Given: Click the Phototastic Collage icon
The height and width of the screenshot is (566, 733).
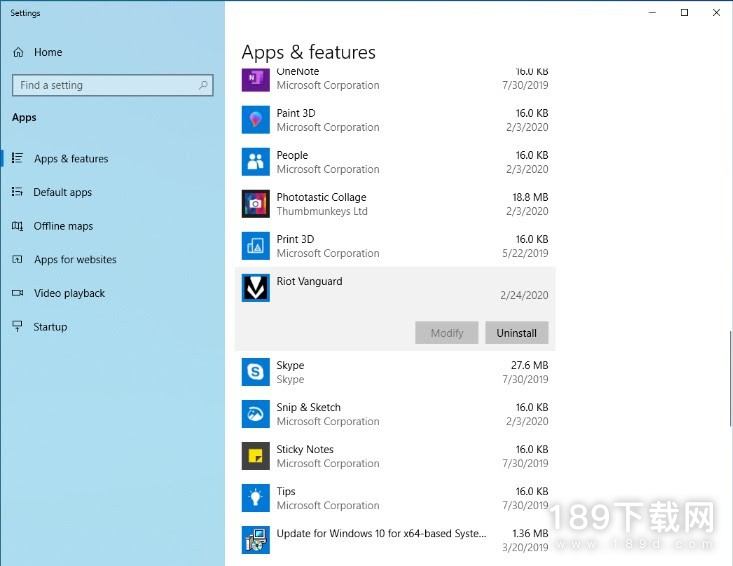Looking at the screenshot, I should pyautogui.click(x=256, y=204).
